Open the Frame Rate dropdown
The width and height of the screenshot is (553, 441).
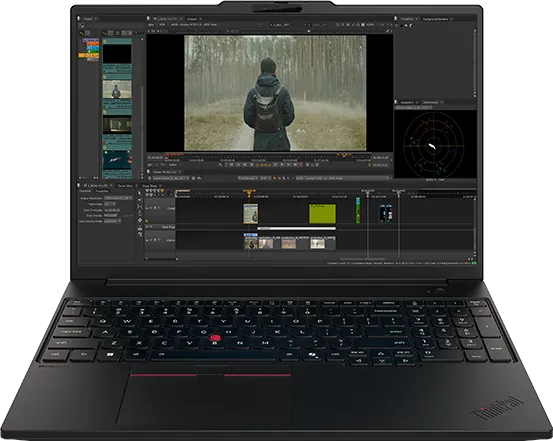coord(110,204)
